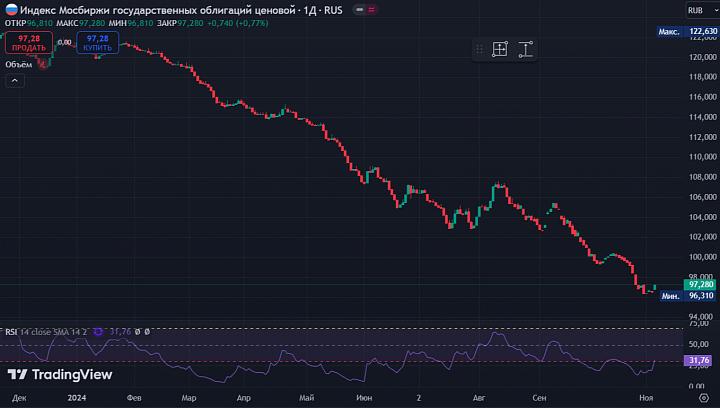This screenshot has height=408, width=720.
Task: Click the Купить 97,28 buy button
Action: pos(98,43)
